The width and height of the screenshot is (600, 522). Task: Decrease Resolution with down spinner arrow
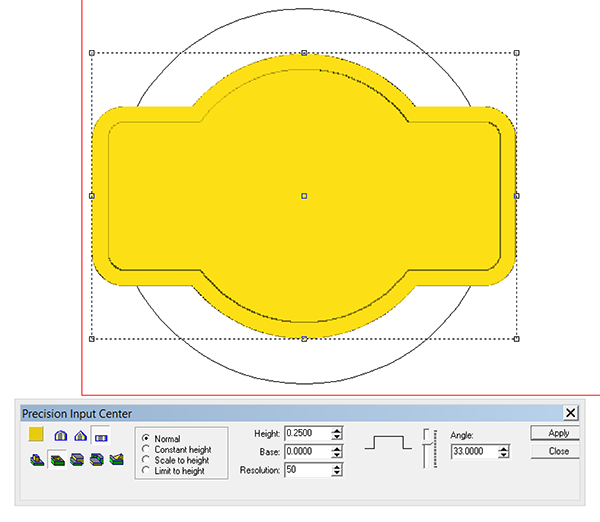point(337,473)
